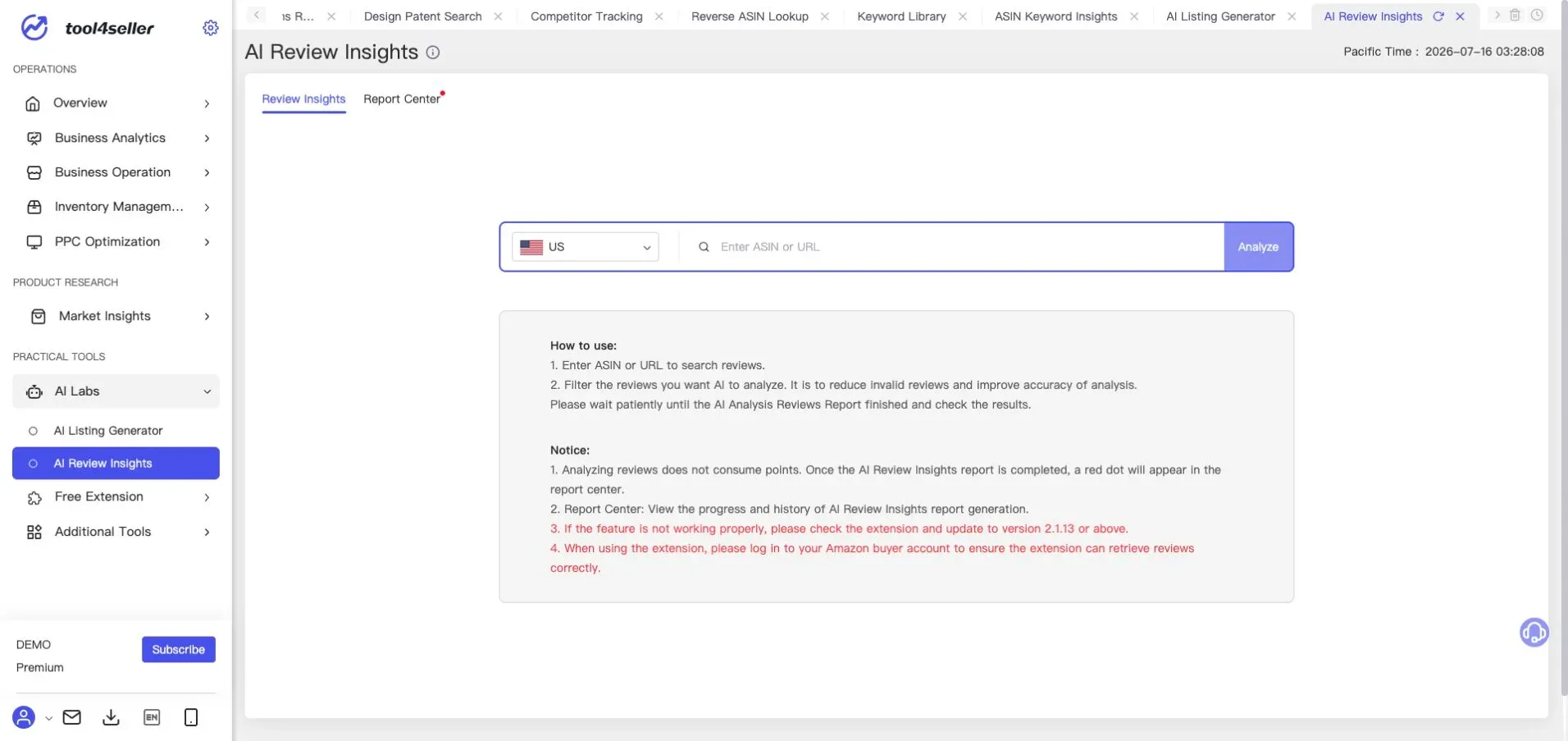The width and height of the screenshot is (1568, 741).
Task: Close the Design Patent Search tab
Action: (498, 16)
